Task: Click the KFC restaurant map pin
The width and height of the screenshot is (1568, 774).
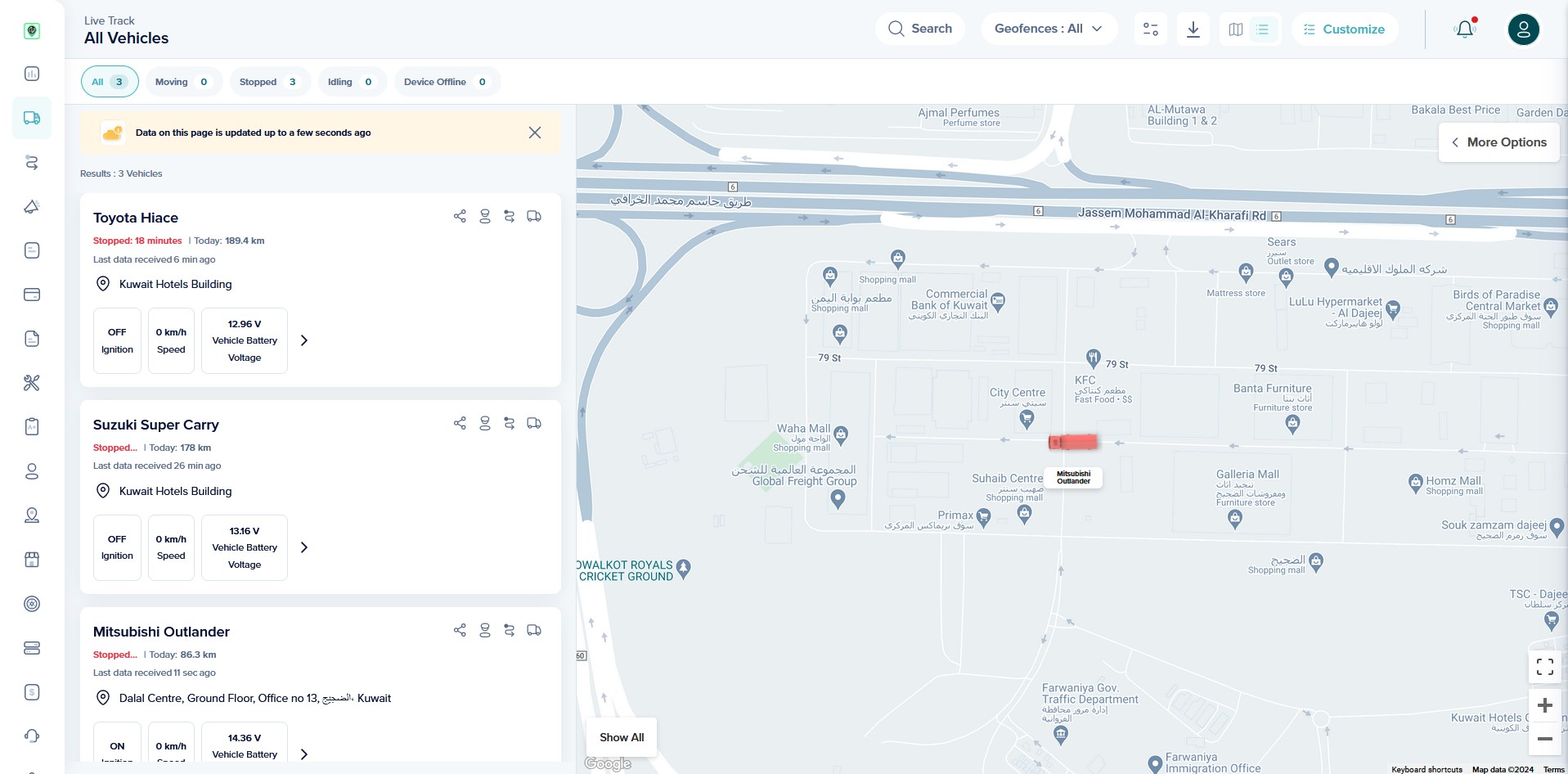Action: tap(1093, 358)
